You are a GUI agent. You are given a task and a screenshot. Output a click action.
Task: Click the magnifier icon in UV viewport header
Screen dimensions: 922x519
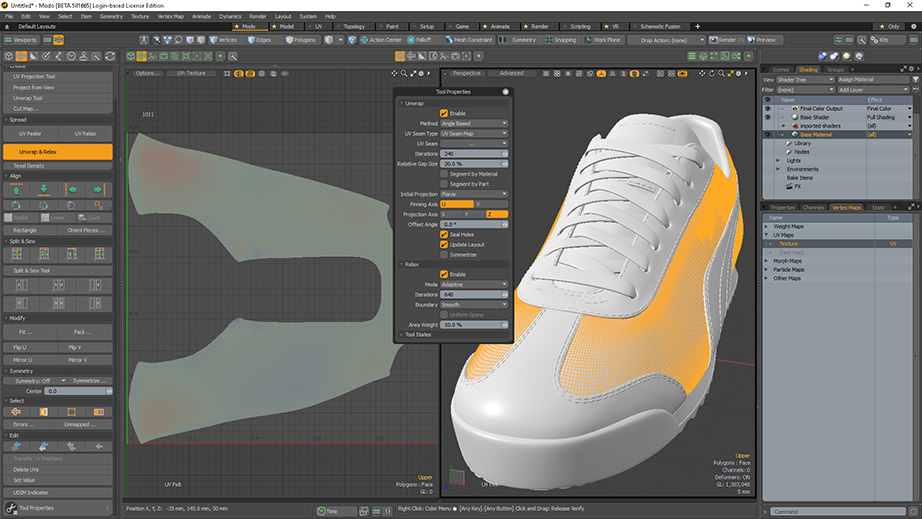404,73
